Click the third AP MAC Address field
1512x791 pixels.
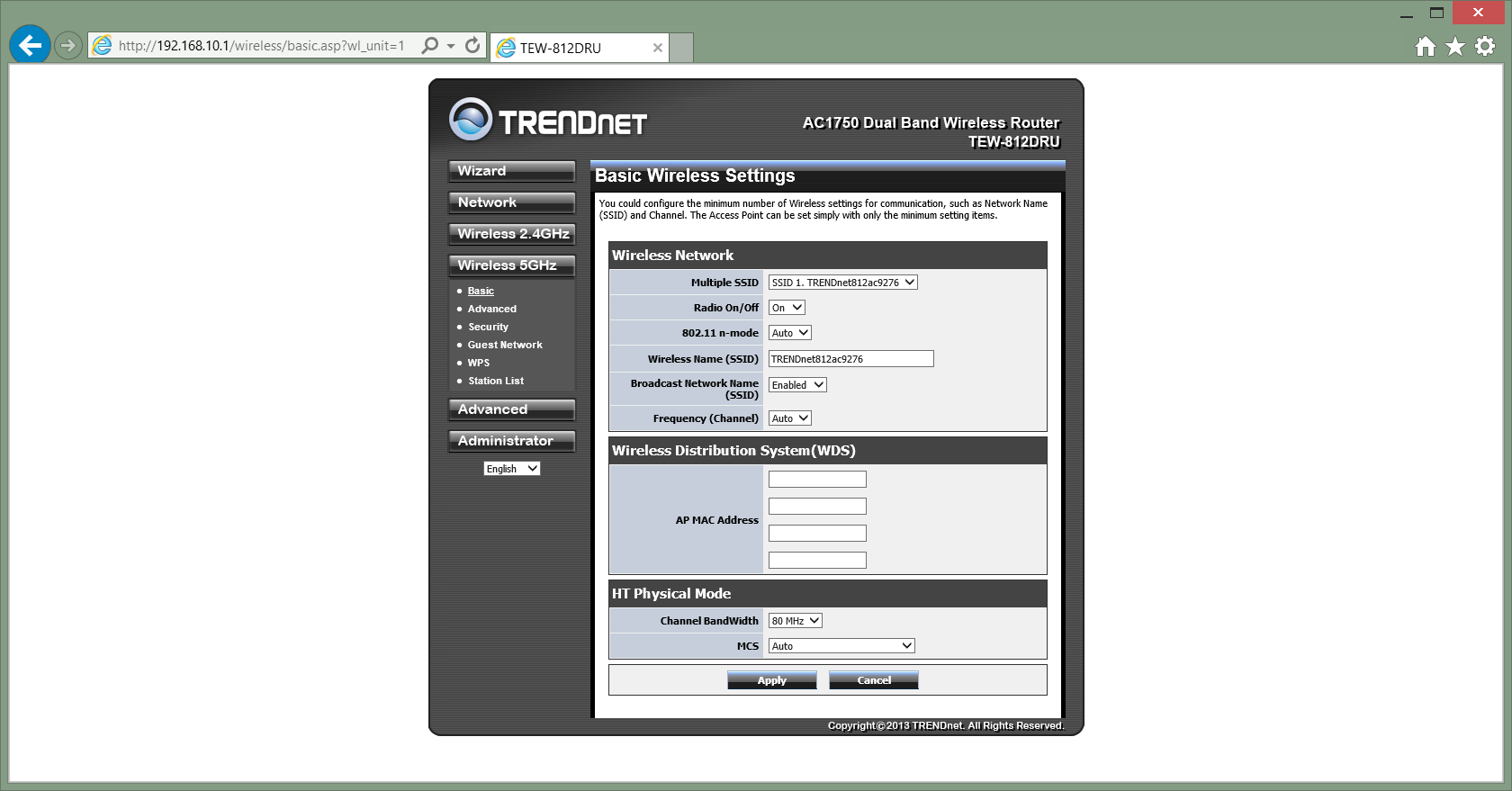point(817,534)
